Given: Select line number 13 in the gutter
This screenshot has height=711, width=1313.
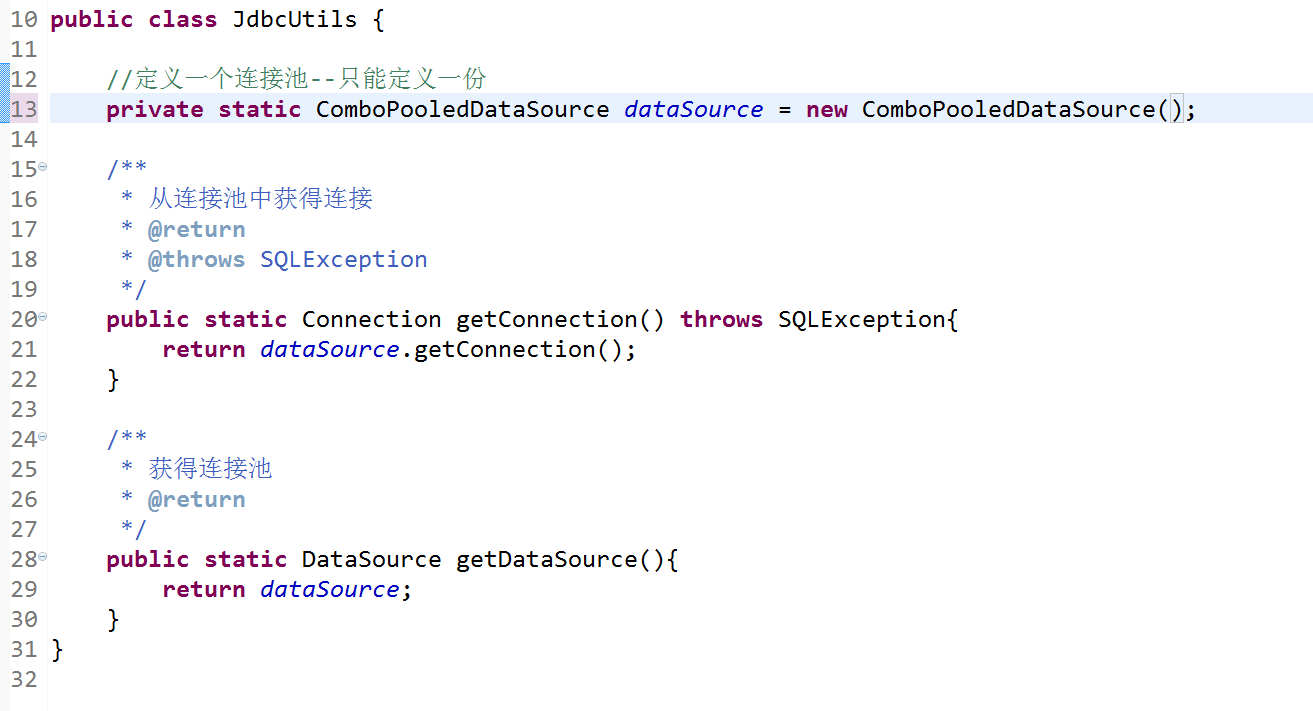Looking at the screenshot, I should (x=24, y=109).
